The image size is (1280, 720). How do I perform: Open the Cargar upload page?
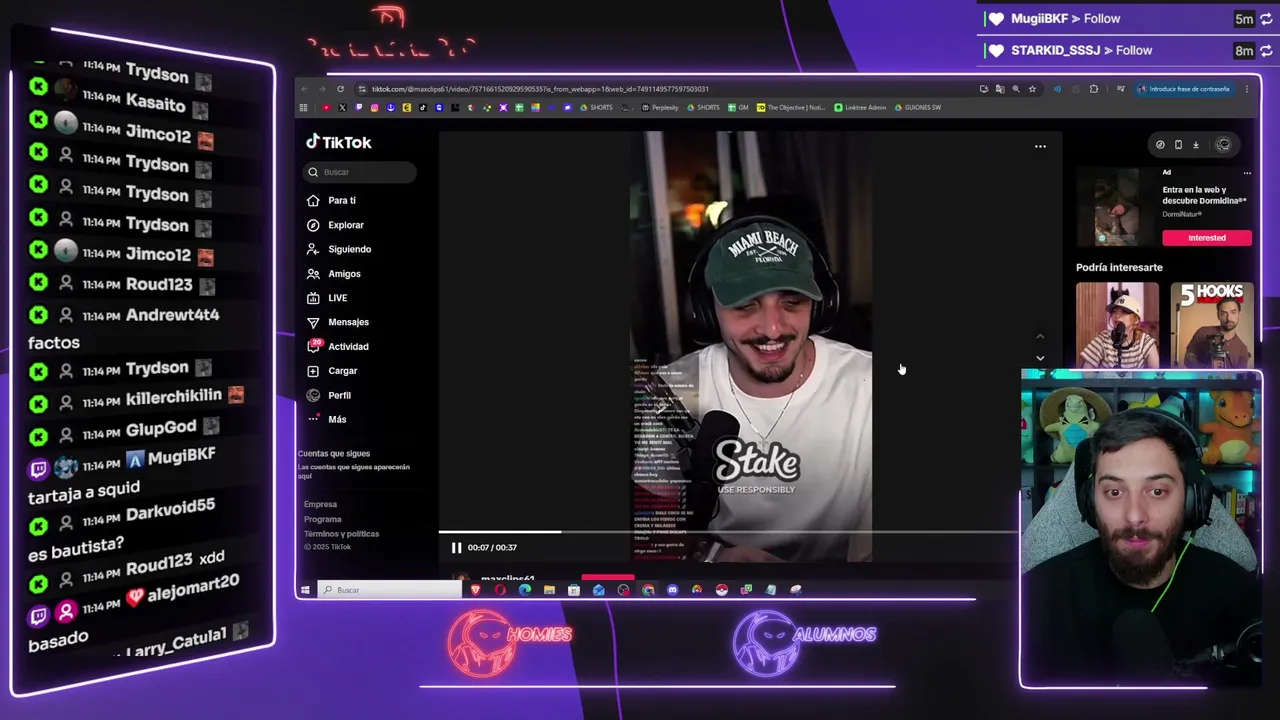pyautogui.click(x=332, y=371)
